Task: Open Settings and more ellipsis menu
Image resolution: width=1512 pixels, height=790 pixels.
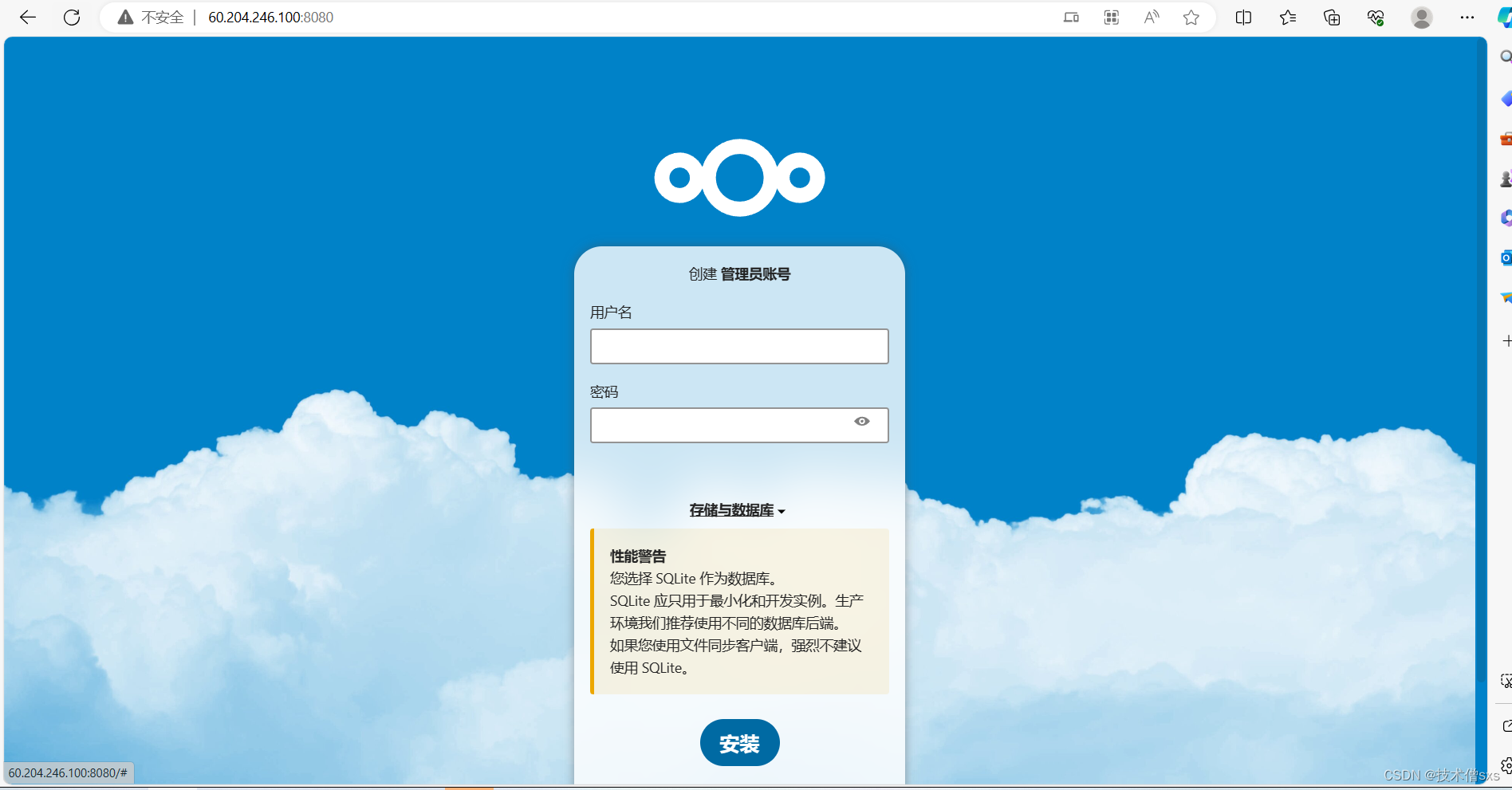Action: tap(1467, 18)
